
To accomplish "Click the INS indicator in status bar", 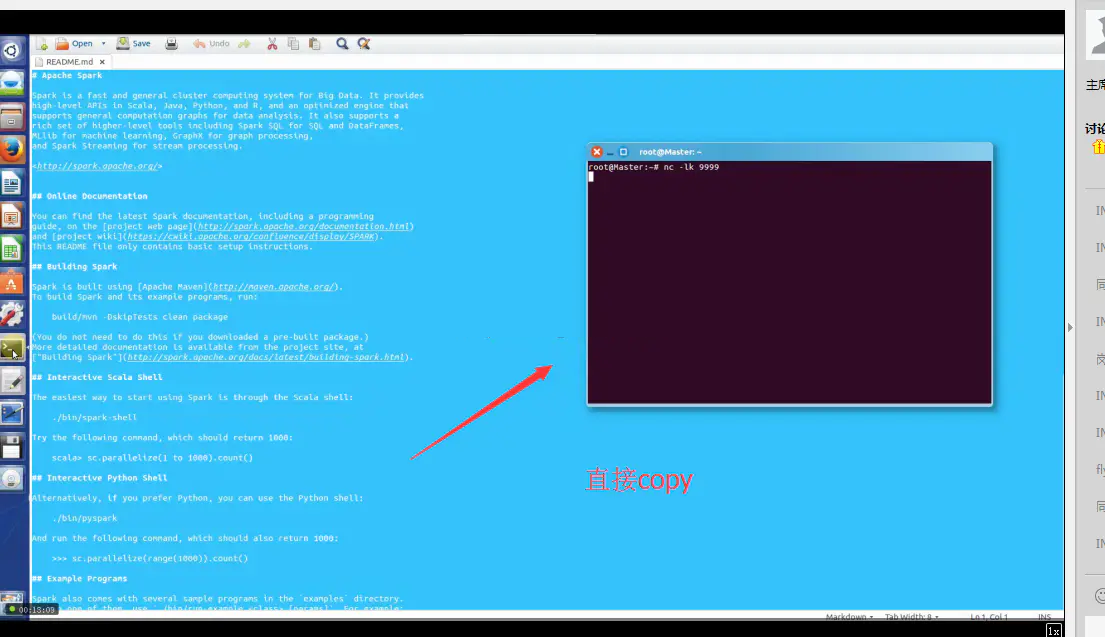I will [x=1044, y=617].
